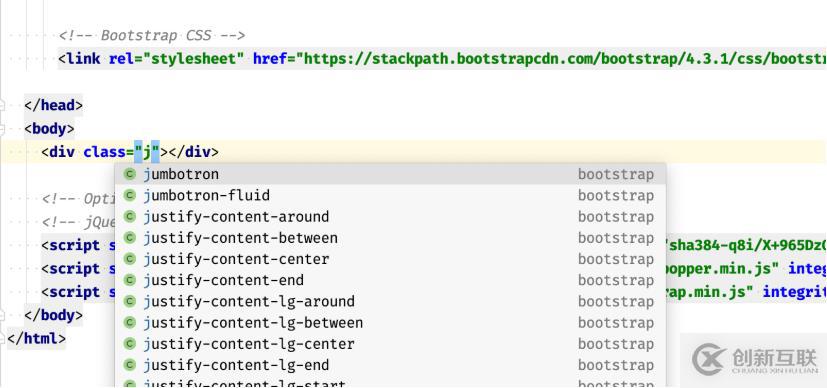Click the class icon beside justify-content-between
The image size is (827, 388).
[x=130, y=238]
